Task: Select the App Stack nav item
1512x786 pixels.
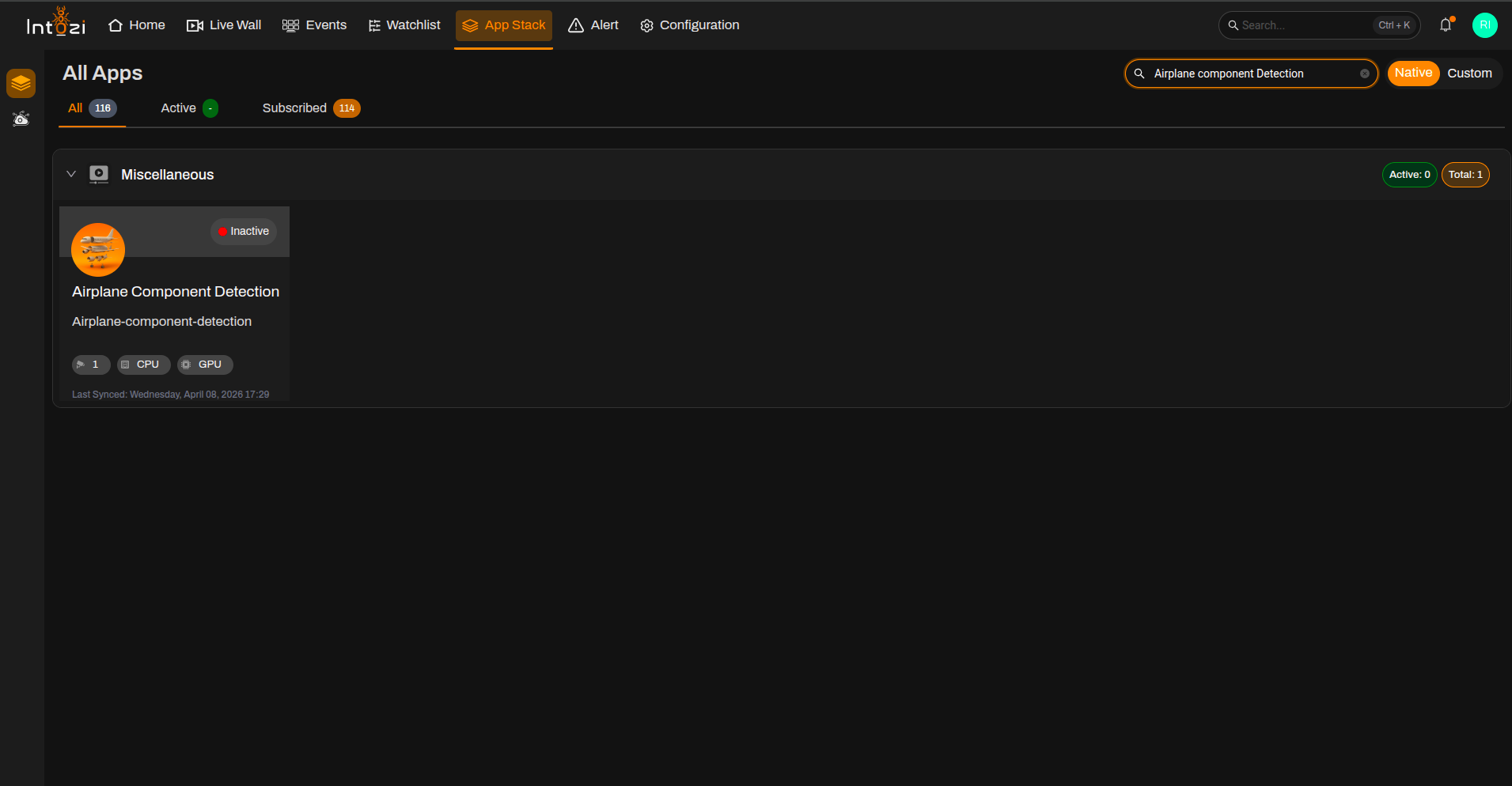Action: [504, 25]
